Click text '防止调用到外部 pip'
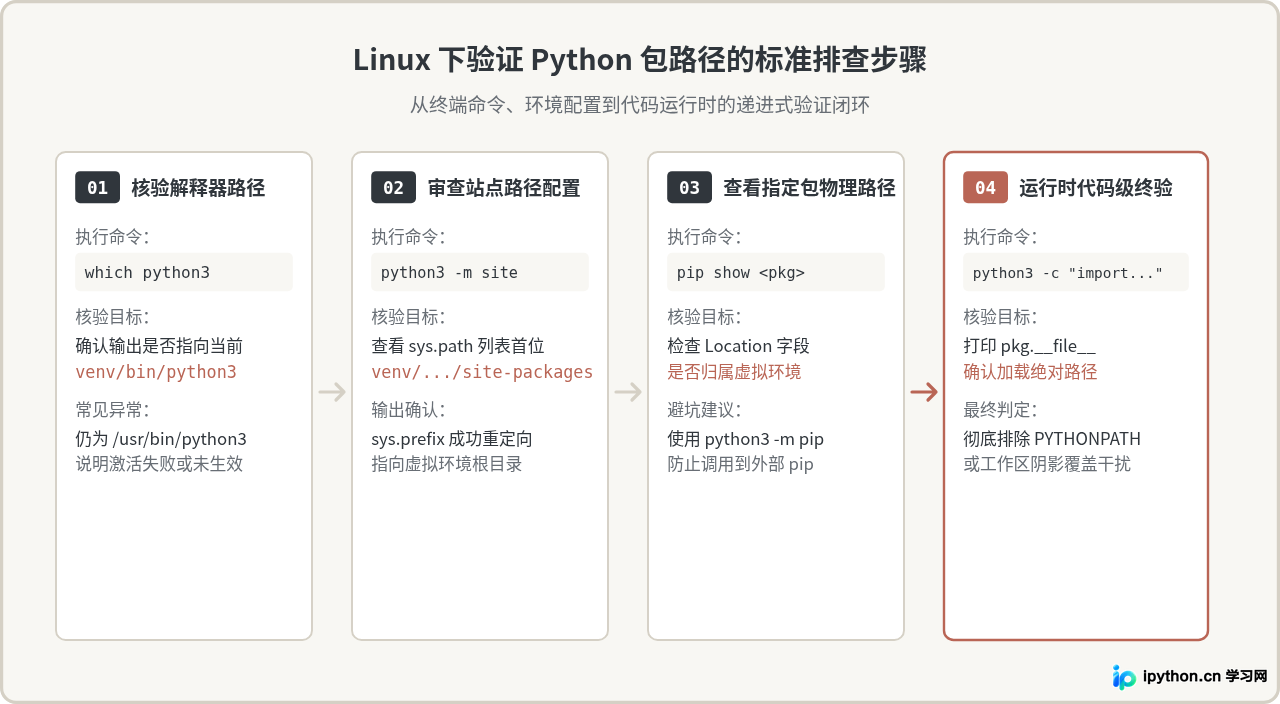This screenshot has width=1280, height=704. (x=741, y=464)
